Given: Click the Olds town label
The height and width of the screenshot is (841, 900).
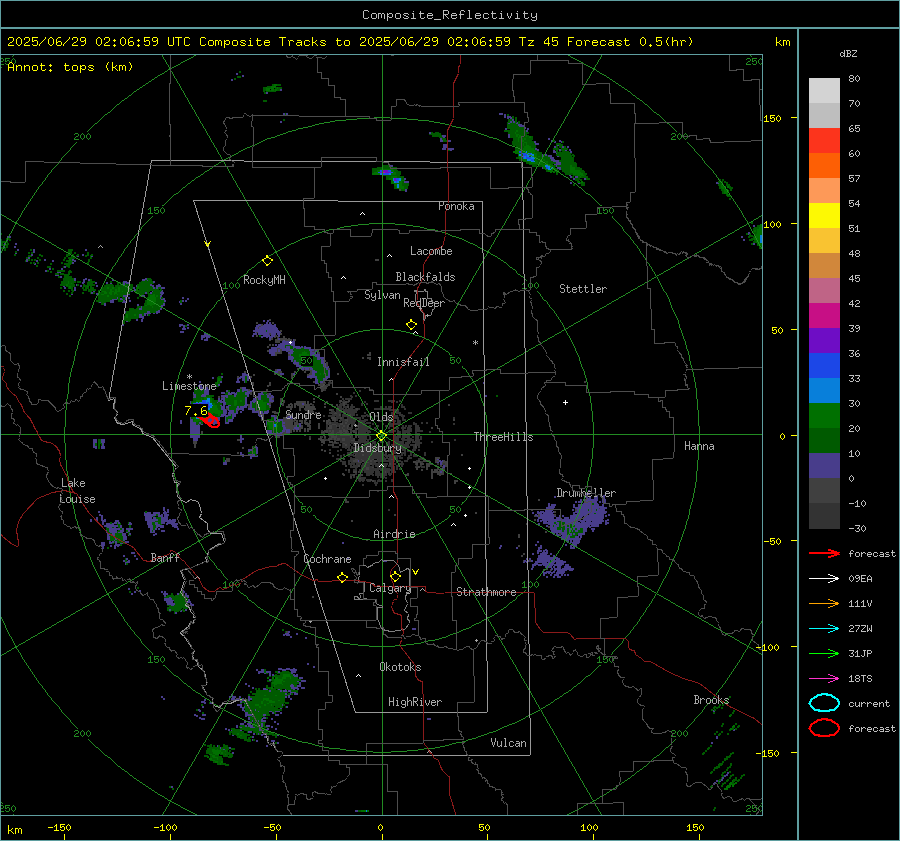Looking at the screenshot, I should [x=381, y=417].
